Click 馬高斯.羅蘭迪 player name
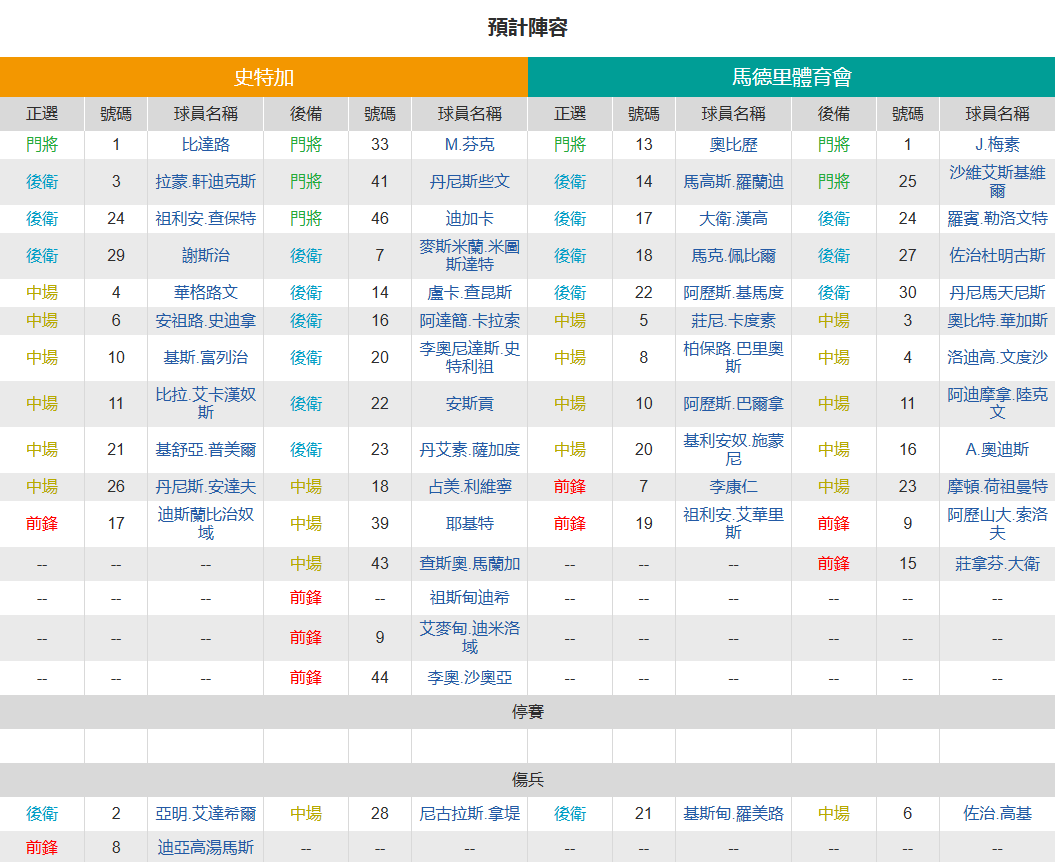Image resolution: width=1055 pixels, height=862 pixels. tap(733, 182)
